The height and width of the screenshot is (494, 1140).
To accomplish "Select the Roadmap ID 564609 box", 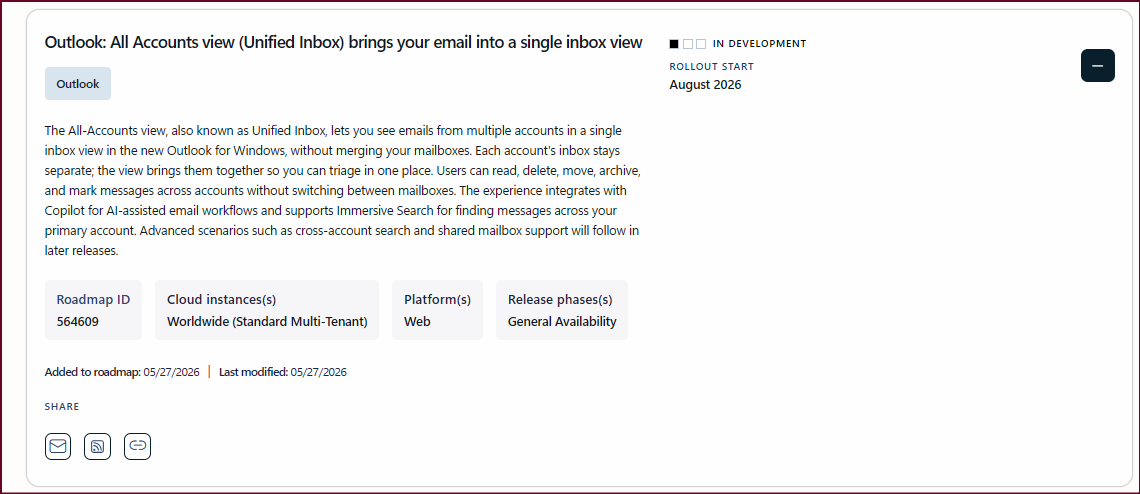I will [93, 310].
